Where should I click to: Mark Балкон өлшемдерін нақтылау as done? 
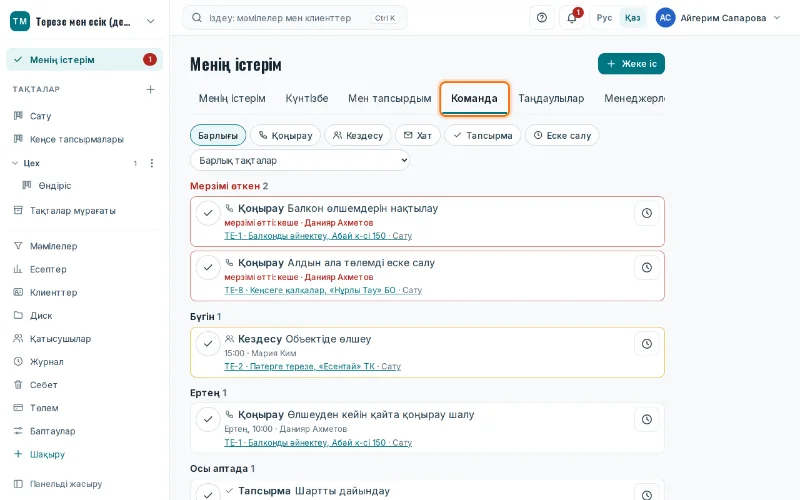pos(208,213)
